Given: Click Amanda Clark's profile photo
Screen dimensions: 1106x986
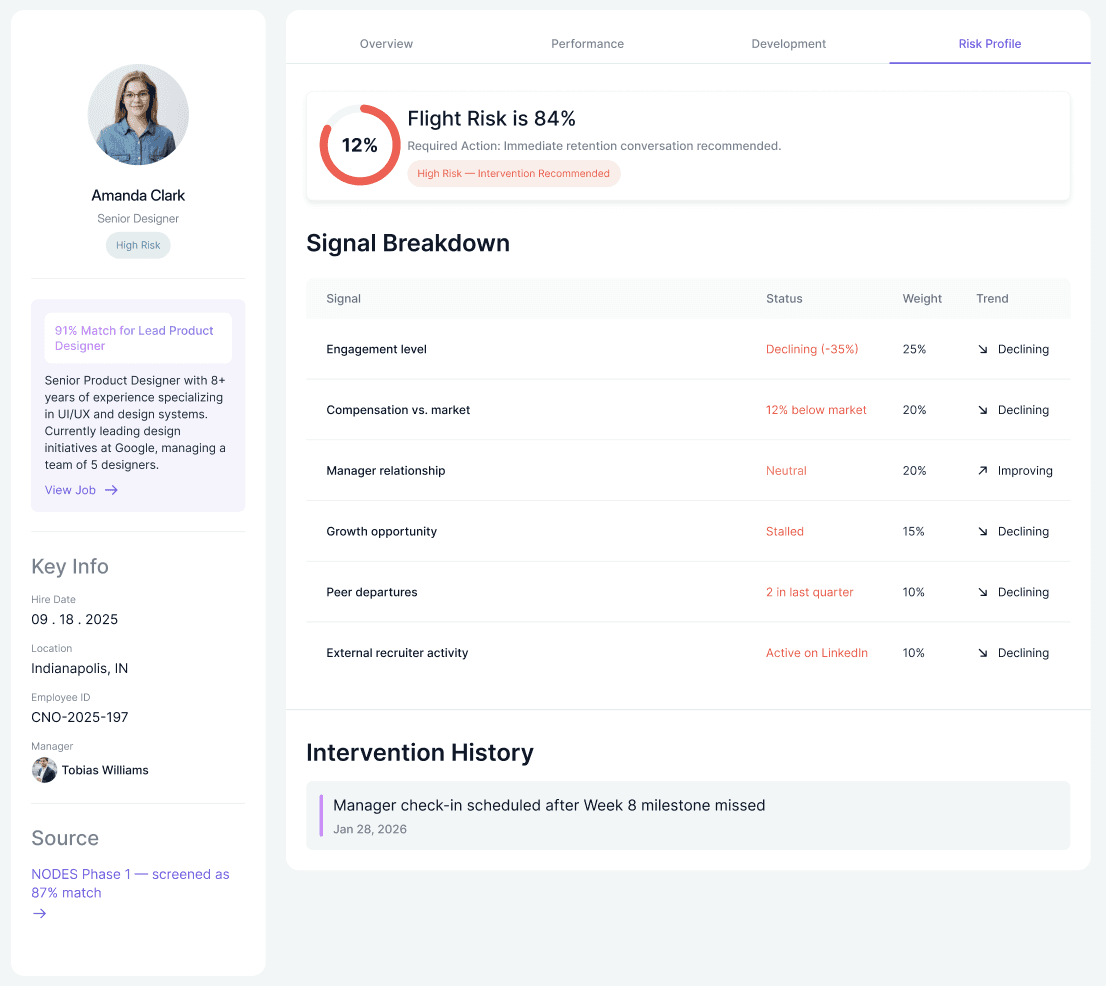Looking at the screenshot, I should click(138, 114).
